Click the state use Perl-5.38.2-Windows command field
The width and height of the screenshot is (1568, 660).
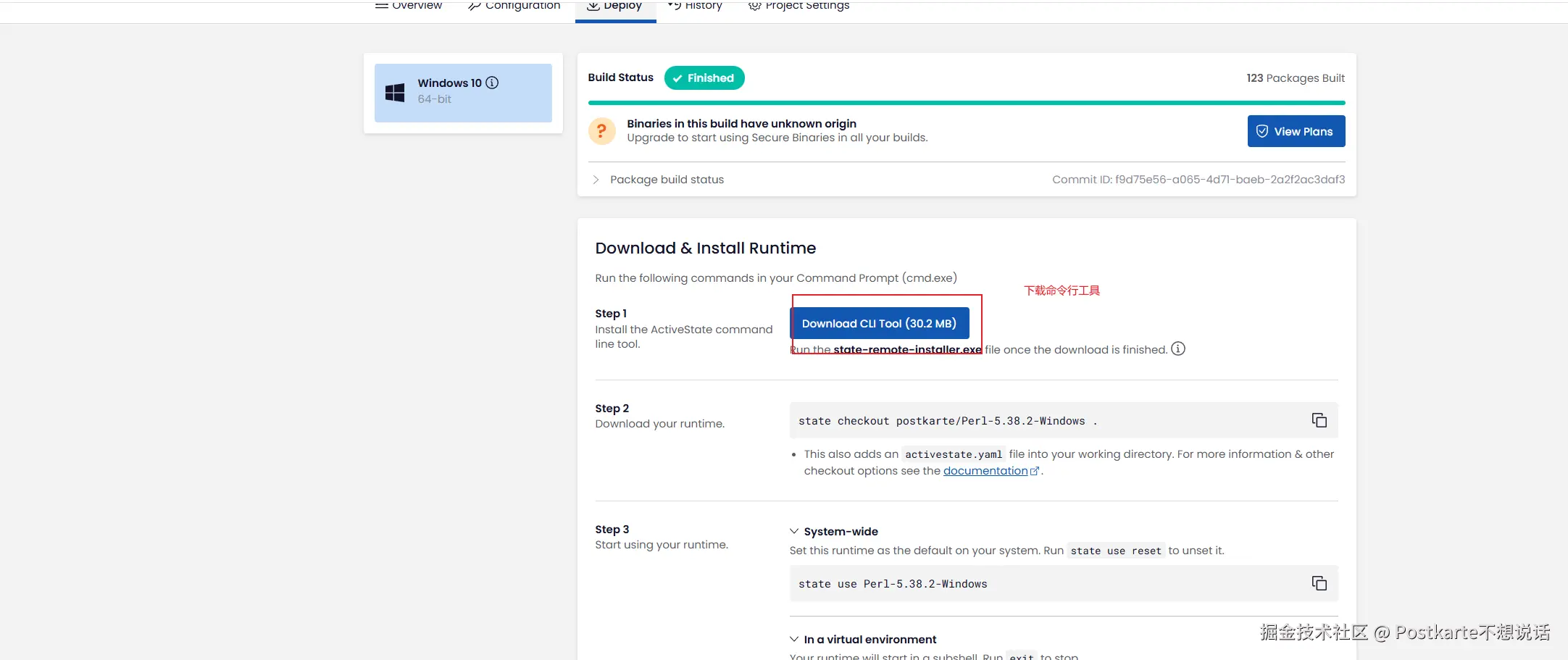pos(1064,584)
